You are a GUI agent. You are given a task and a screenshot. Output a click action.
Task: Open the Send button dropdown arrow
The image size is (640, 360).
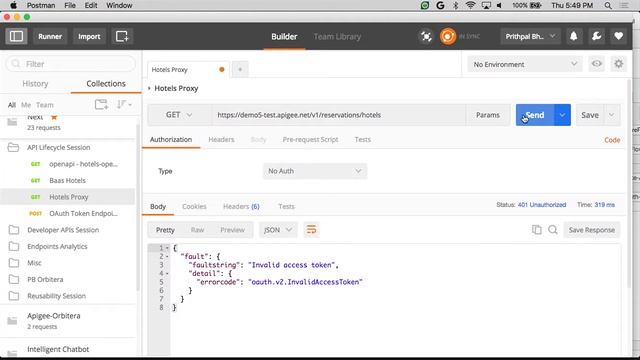tap(562, 115)
